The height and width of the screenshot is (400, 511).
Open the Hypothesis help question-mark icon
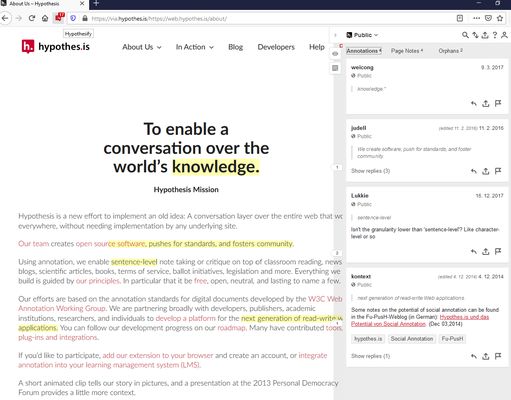(x=495, y=35)
